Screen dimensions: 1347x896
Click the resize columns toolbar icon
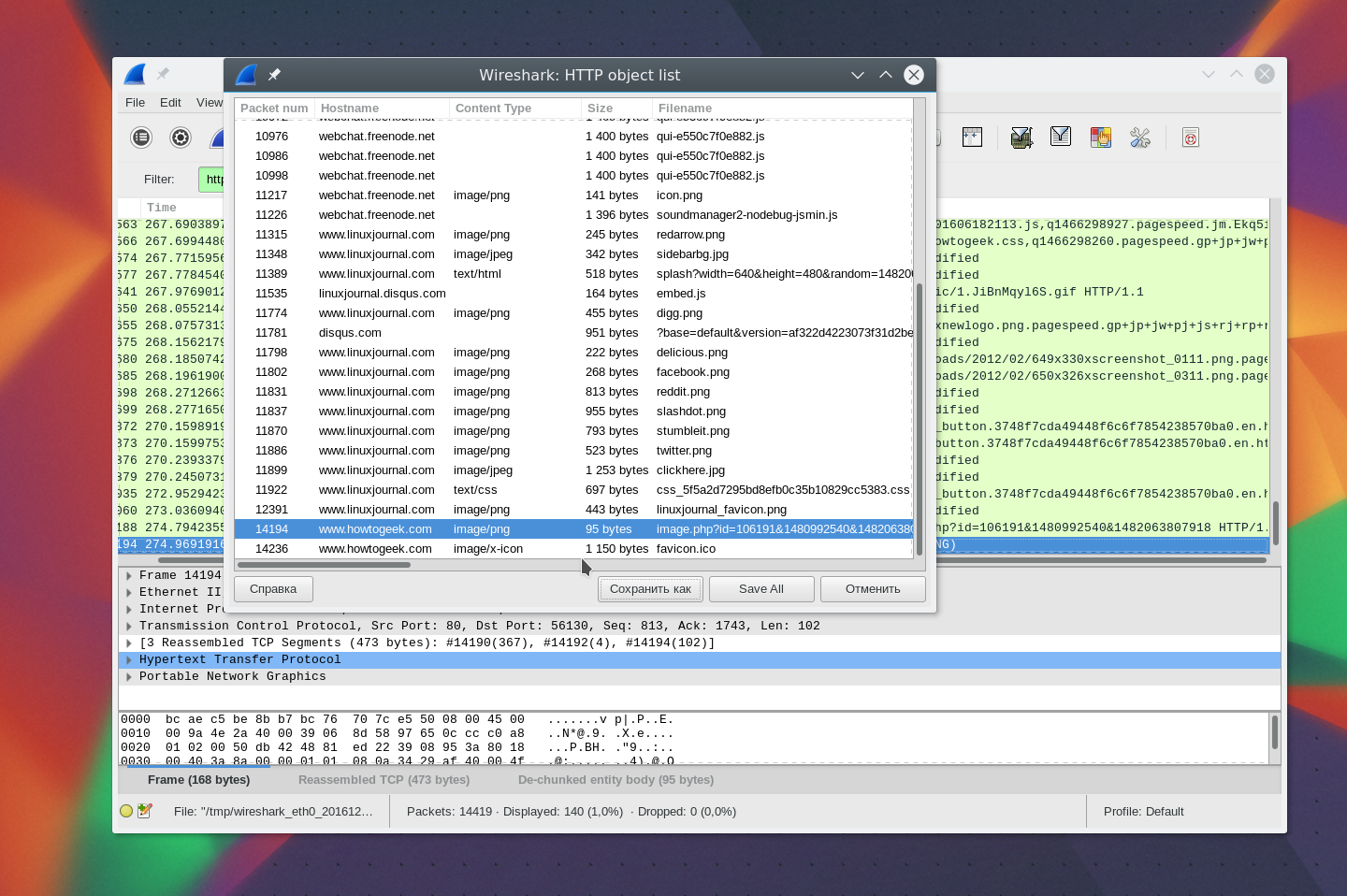click(x=972, y=137)
